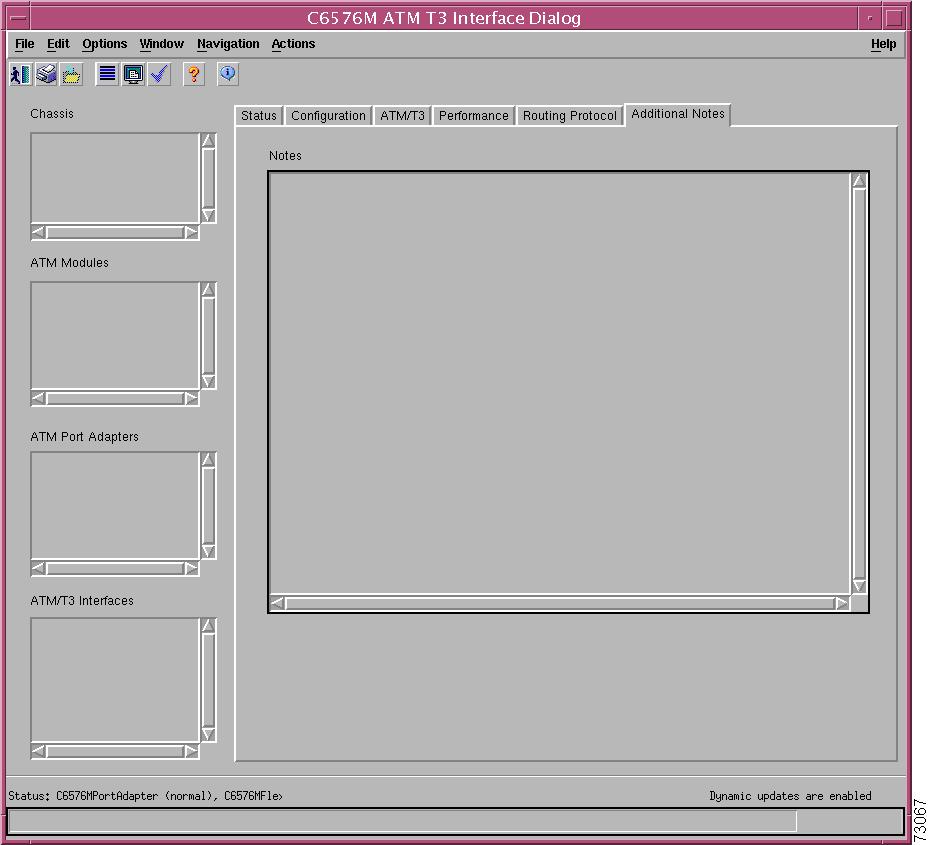The height and width of the screenshot is (845, 932).
Task: Click ATM Port Adapters scroll left arrow
Action: 39,569
